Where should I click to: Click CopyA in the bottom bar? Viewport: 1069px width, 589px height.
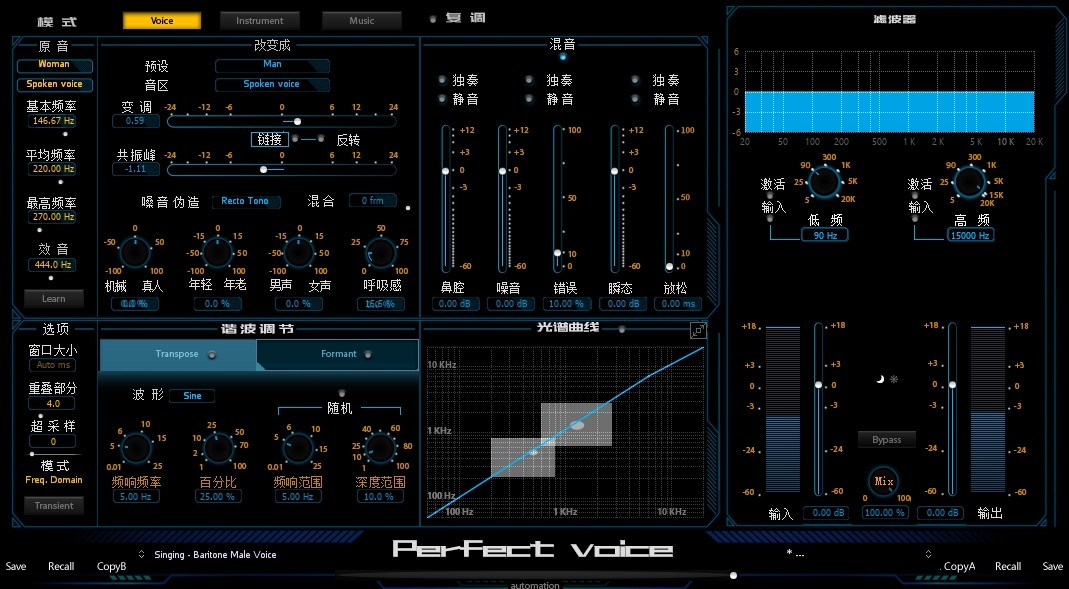pyautogui.click(x=959, y=567)
